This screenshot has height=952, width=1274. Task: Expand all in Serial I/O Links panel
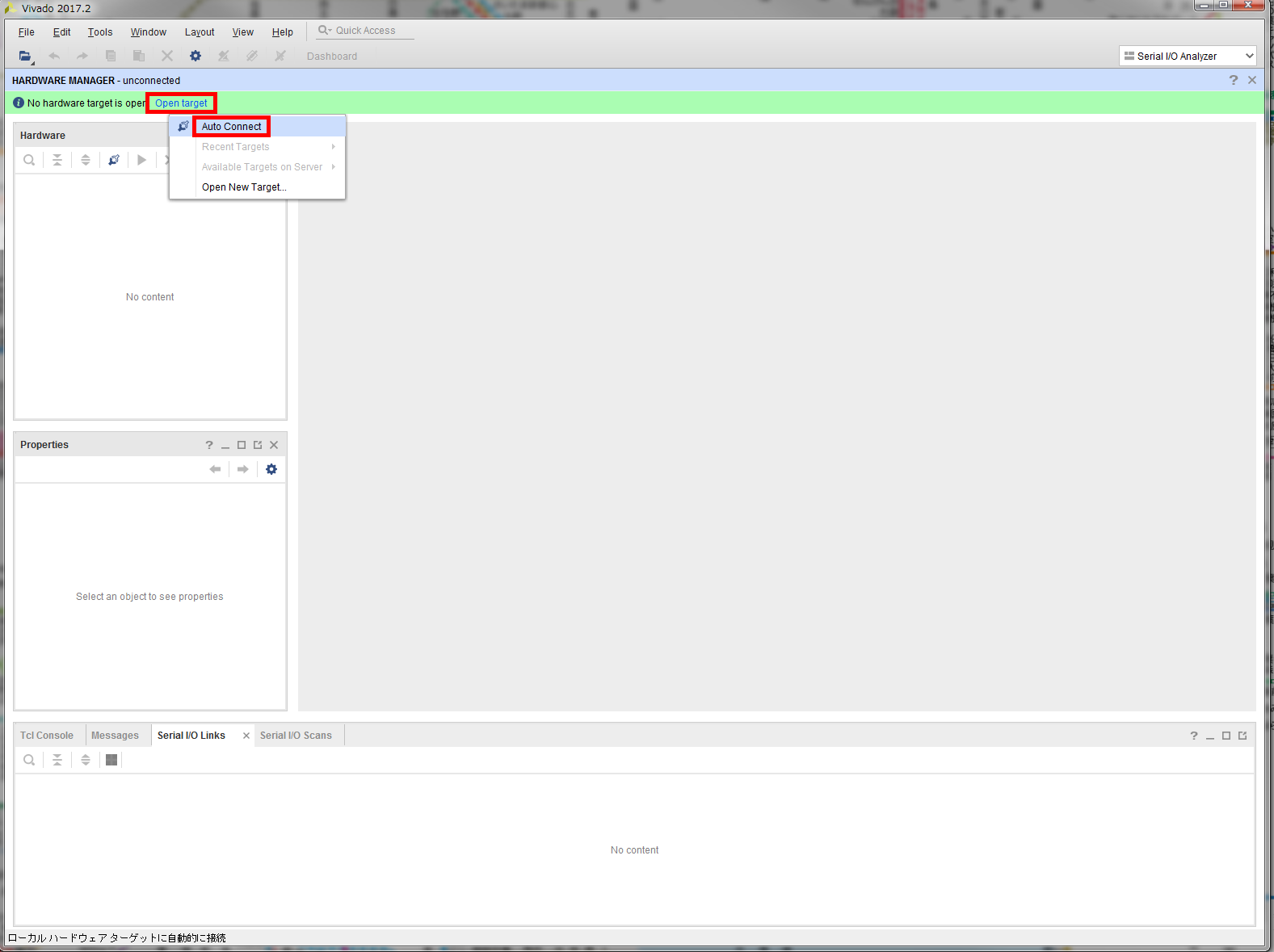pyautogui.click(x=86, y=760)
